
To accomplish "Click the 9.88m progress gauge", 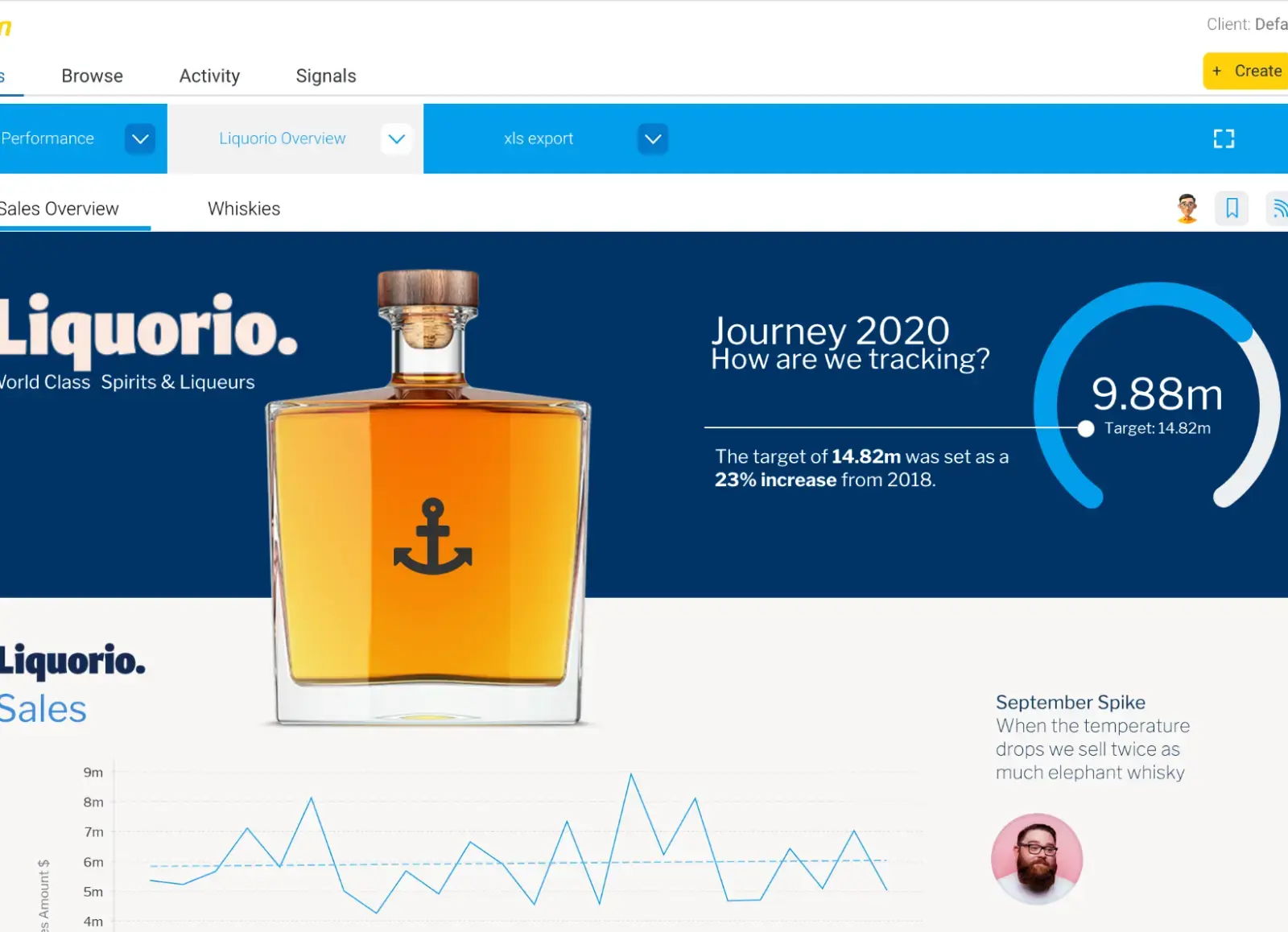I will coord(1157,394).
